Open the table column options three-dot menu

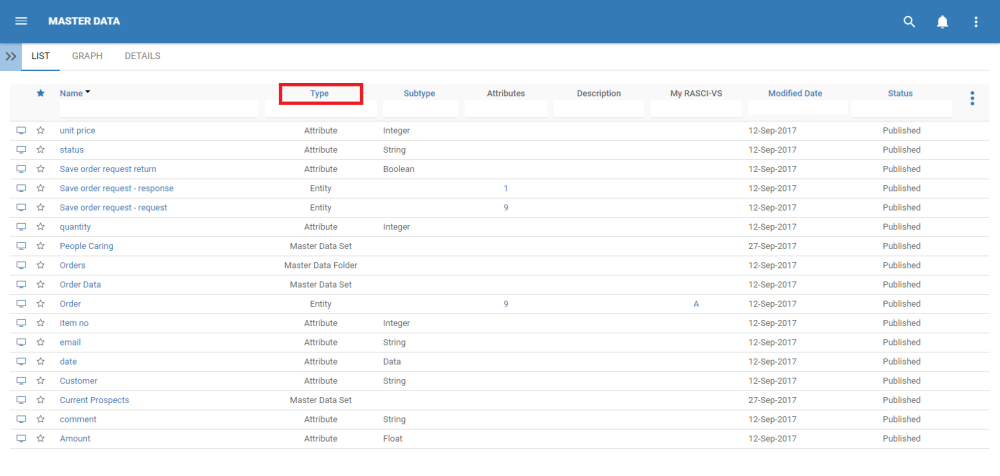tap(972, 98)
